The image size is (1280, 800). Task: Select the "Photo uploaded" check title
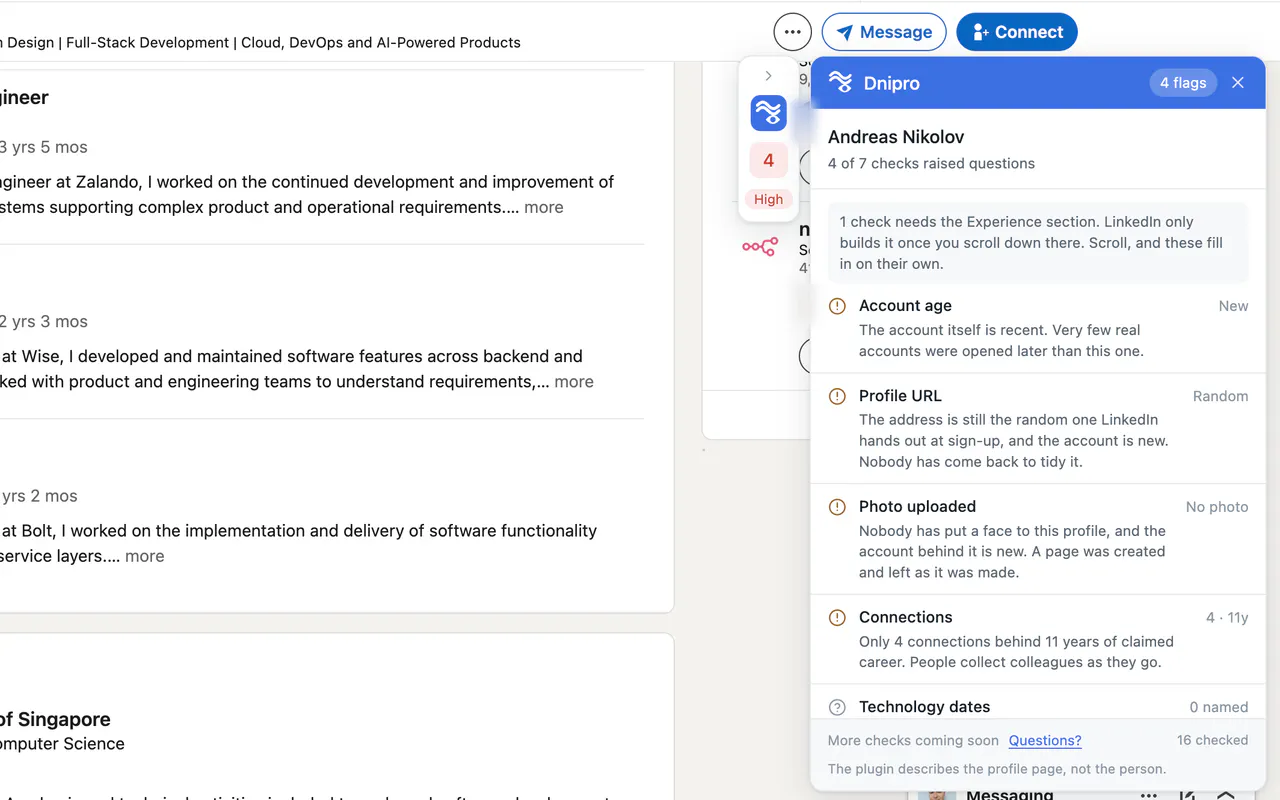[917, 507]
